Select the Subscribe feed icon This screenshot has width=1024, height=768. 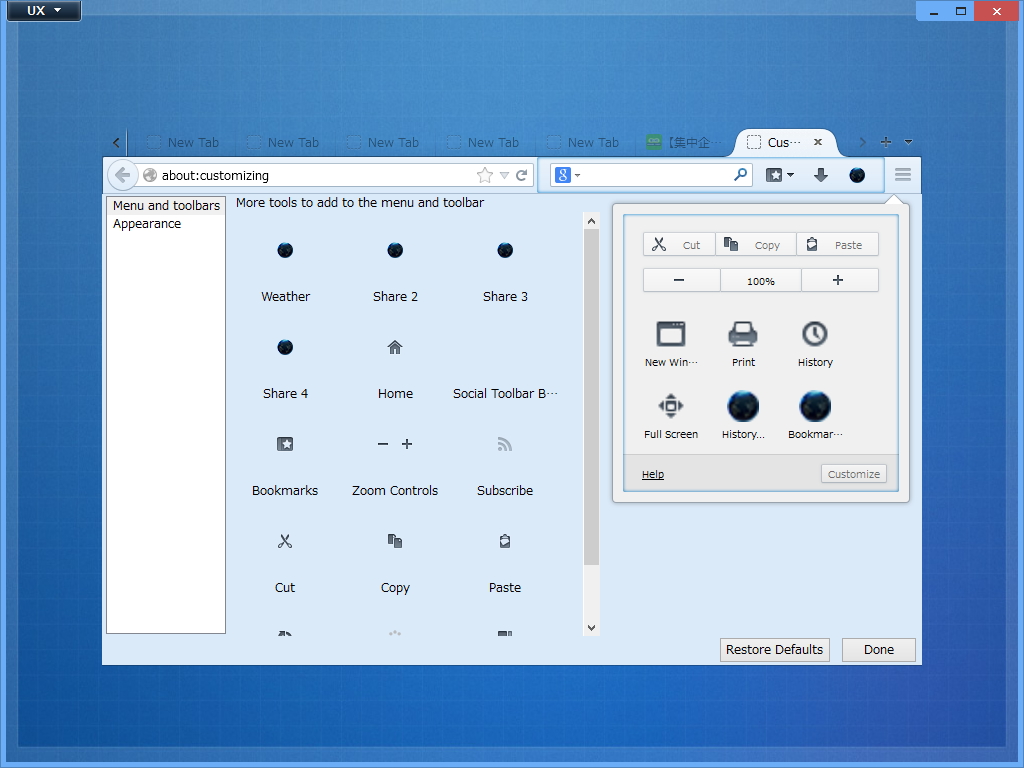(x=504, y=444)
